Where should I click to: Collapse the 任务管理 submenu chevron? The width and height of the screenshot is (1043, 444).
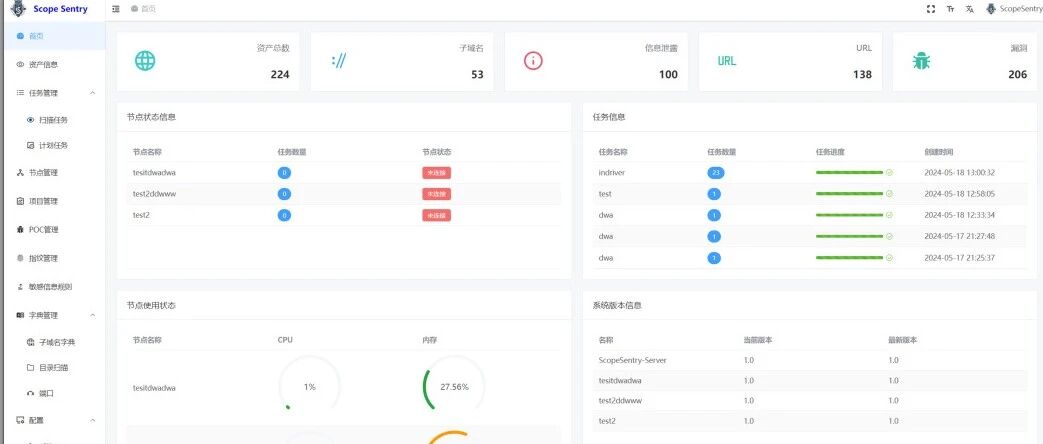click(92, 93)
